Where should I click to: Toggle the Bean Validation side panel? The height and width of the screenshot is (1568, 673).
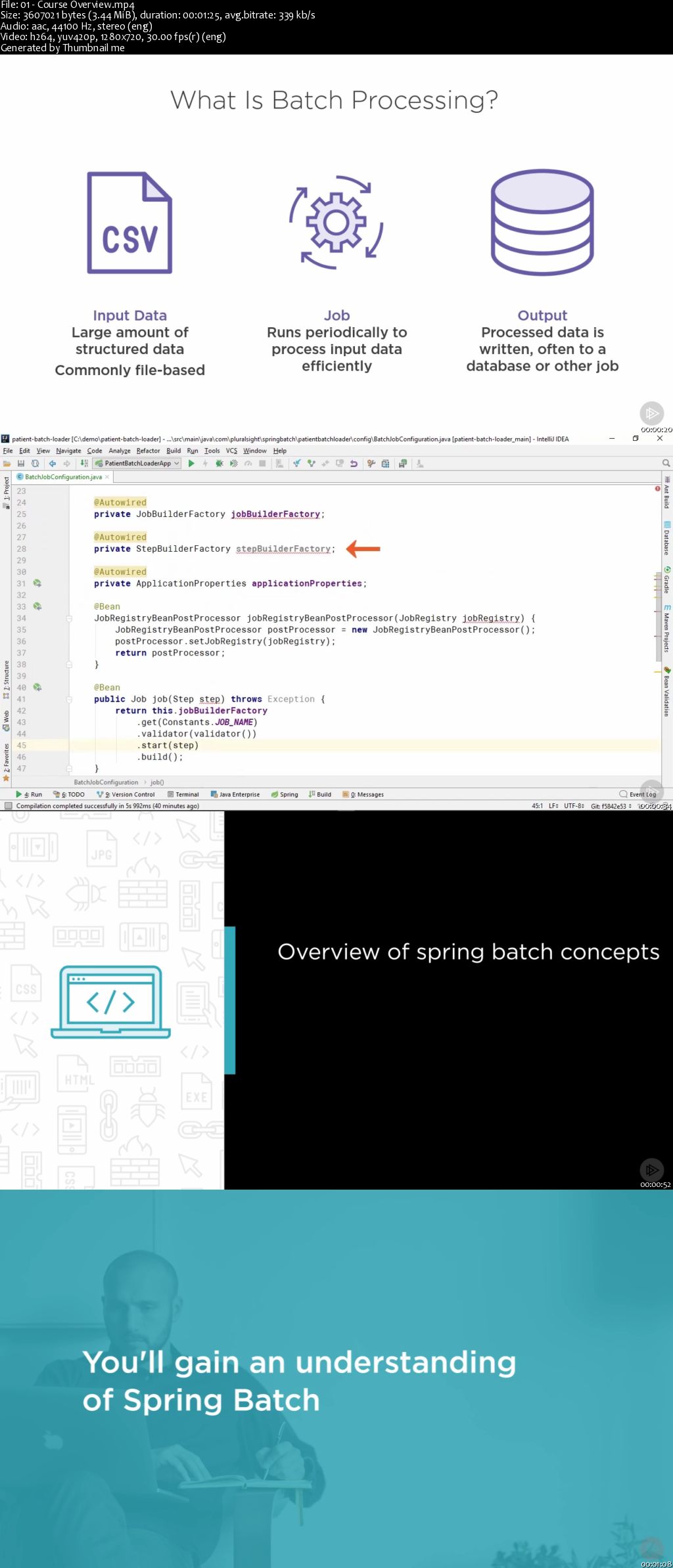(666, 692)
